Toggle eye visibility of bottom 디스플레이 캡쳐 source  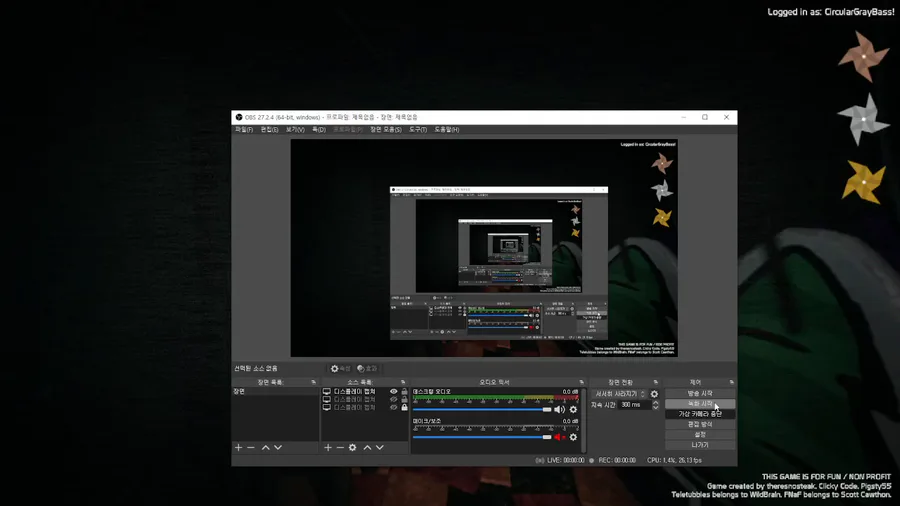[394, 407]
